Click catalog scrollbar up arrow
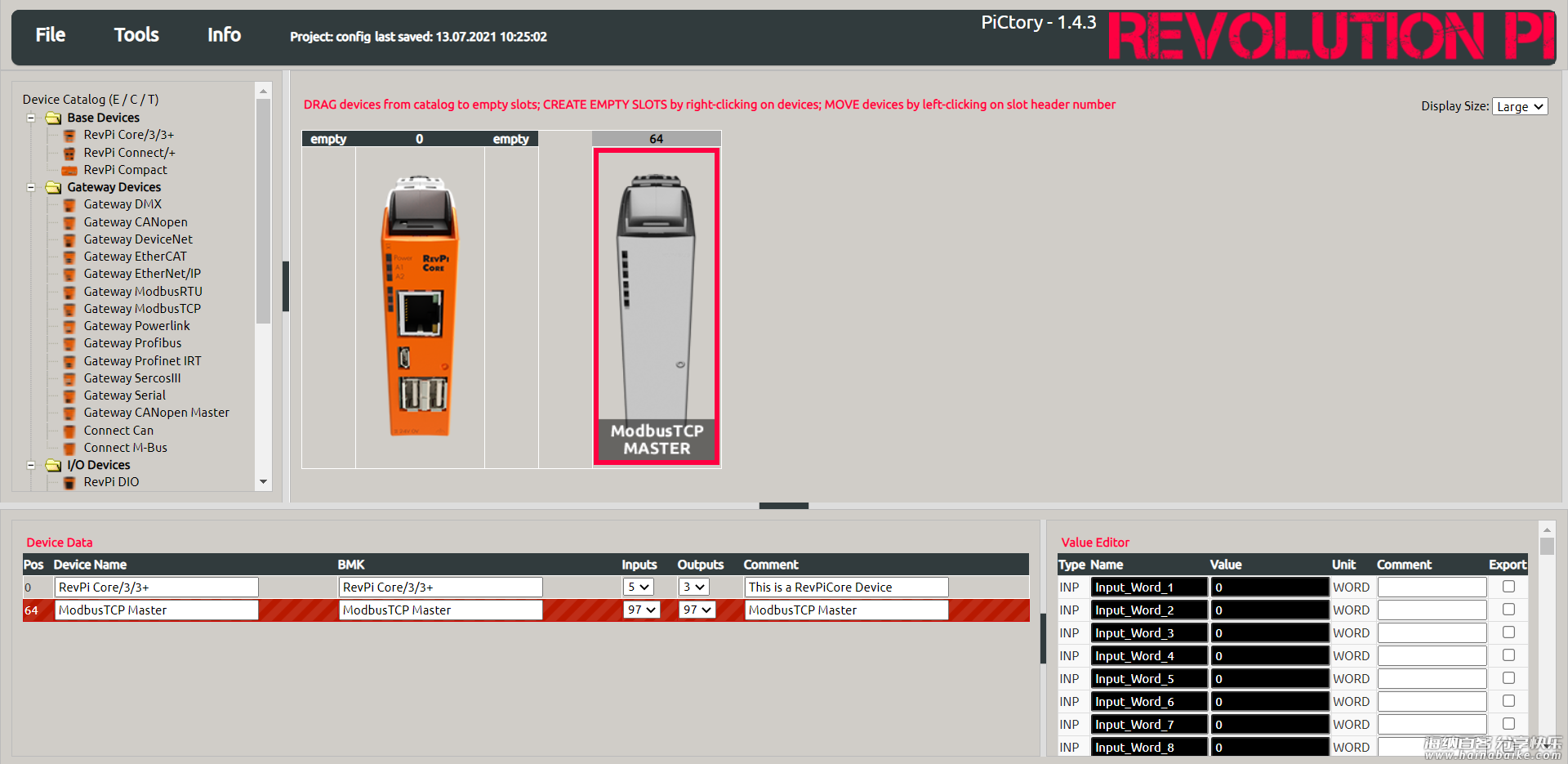The image size is (1568, 764). pos(263,90)
